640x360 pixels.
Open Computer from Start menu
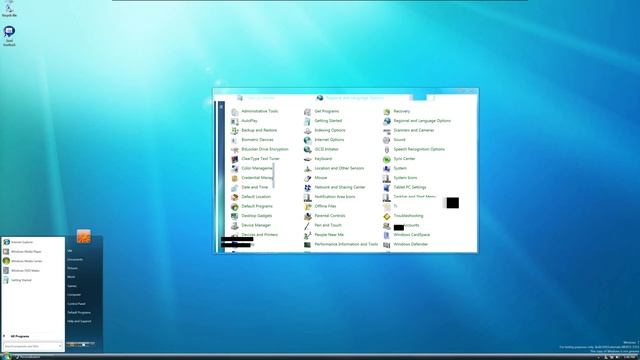click(x=74, y=295)
